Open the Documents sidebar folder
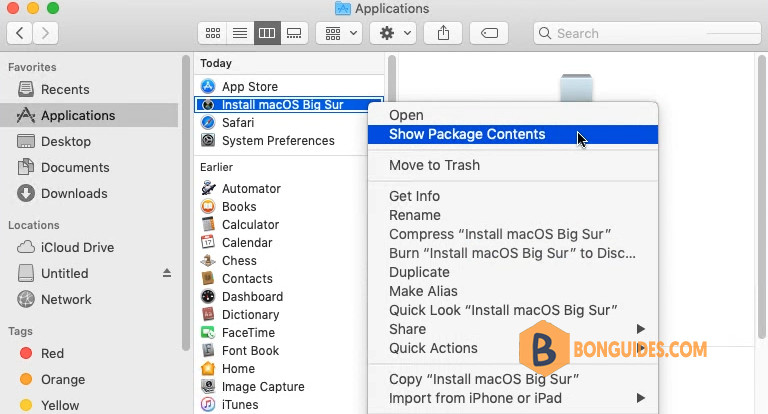768x414 pixels. tap(89, 168)
